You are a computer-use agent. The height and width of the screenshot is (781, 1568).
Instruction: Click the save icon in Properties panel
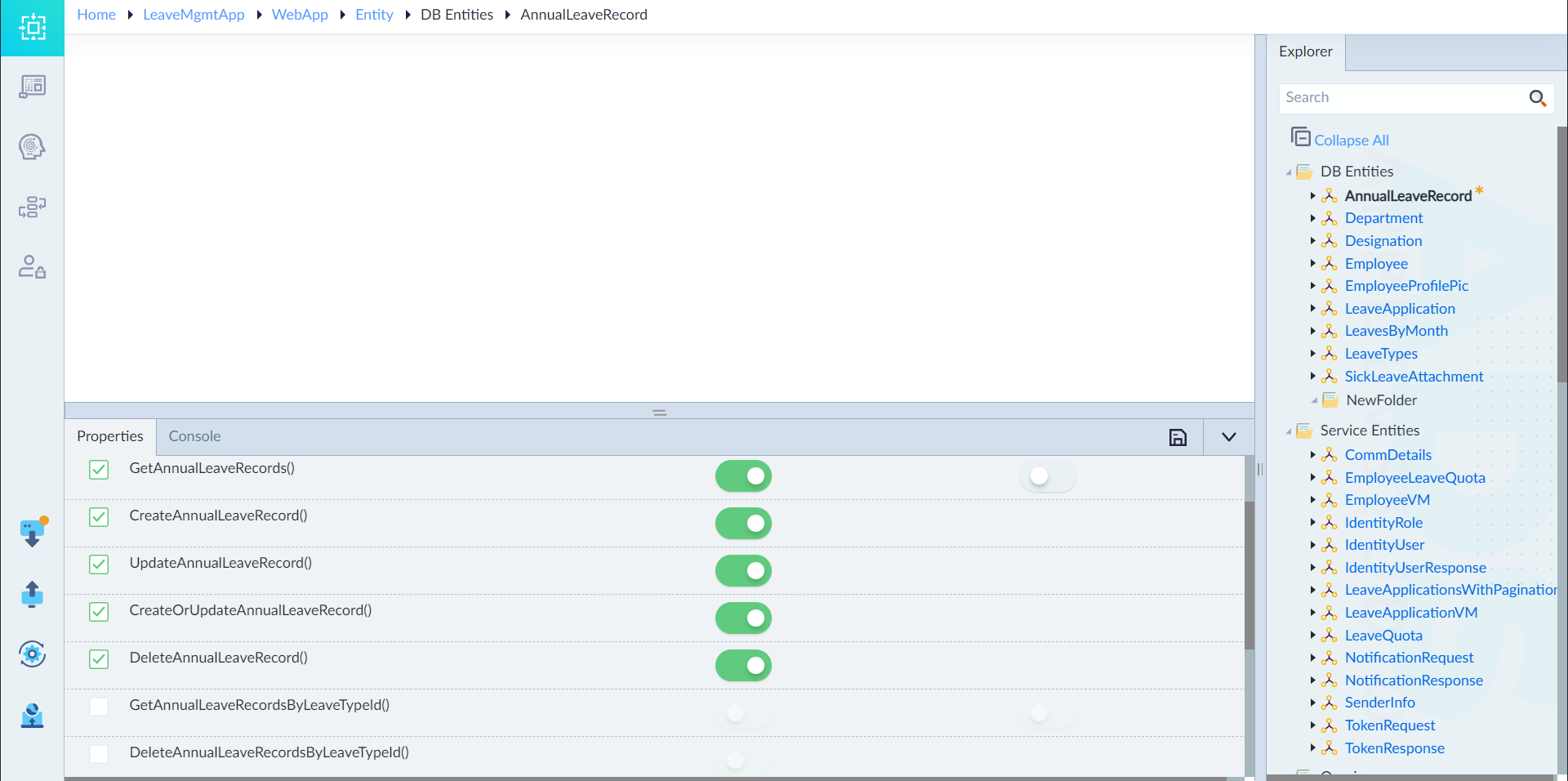pyautogui.click(x=1178, y=438)
